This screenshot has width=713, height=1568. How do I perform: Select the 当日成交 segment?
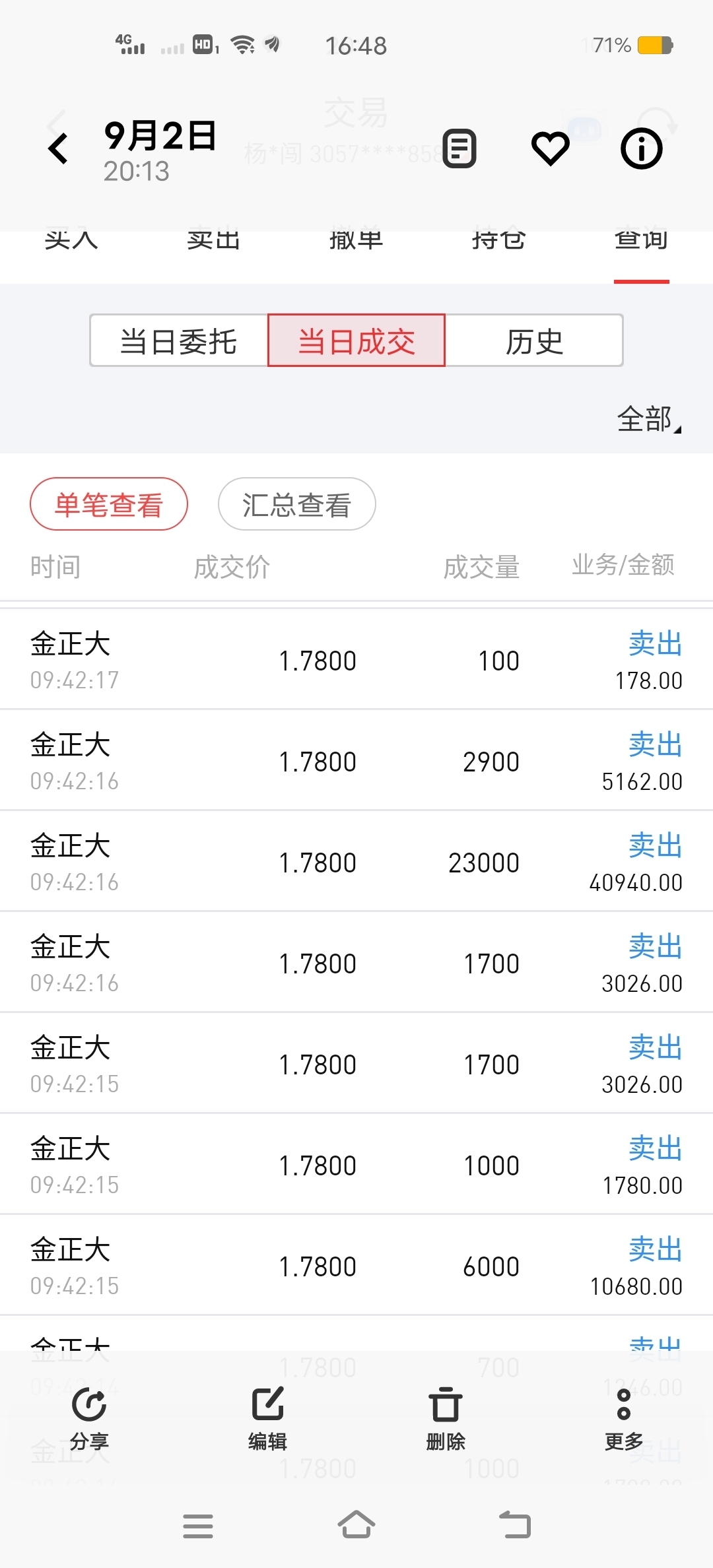click(356, 341)
